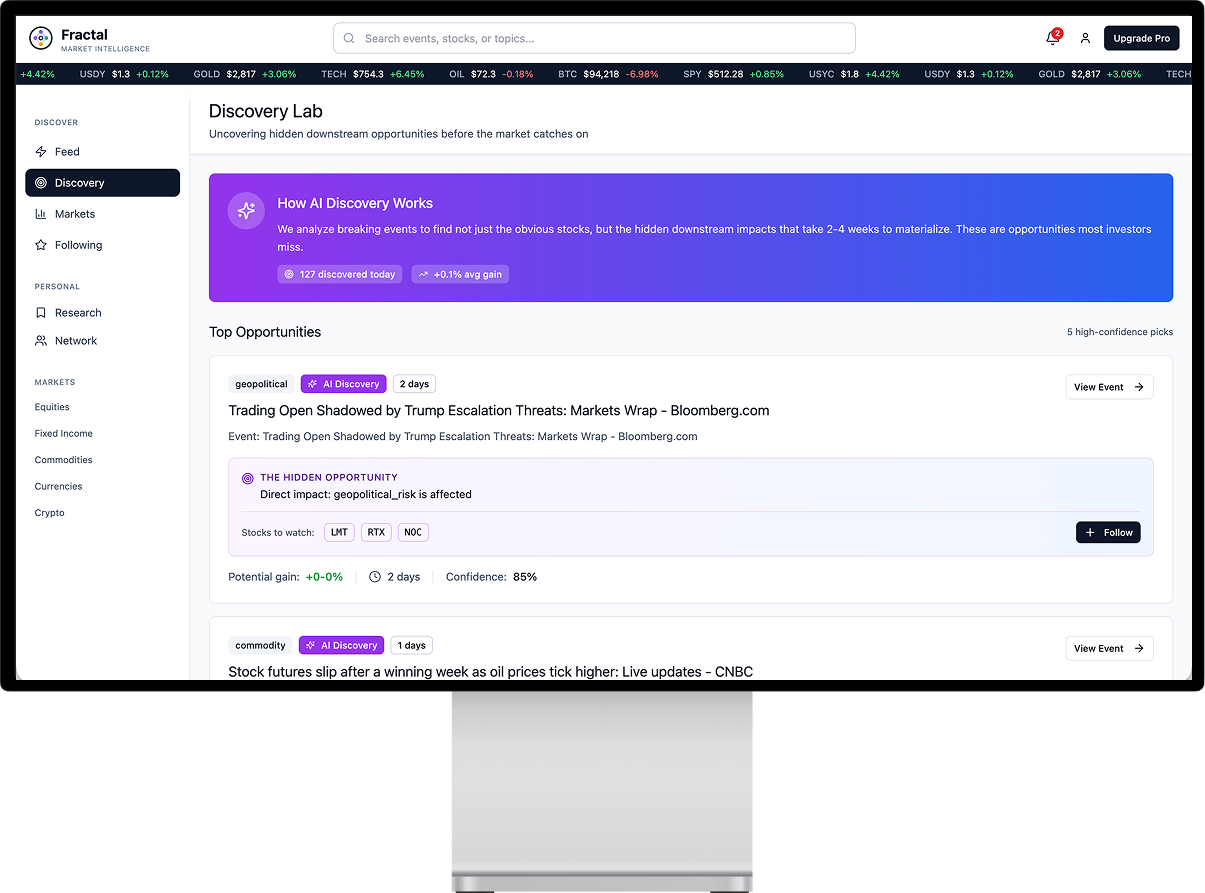Click the Discovery target icon in sidebar
The height and width of the screenshot is (893, 1205).
pos(41,183)
